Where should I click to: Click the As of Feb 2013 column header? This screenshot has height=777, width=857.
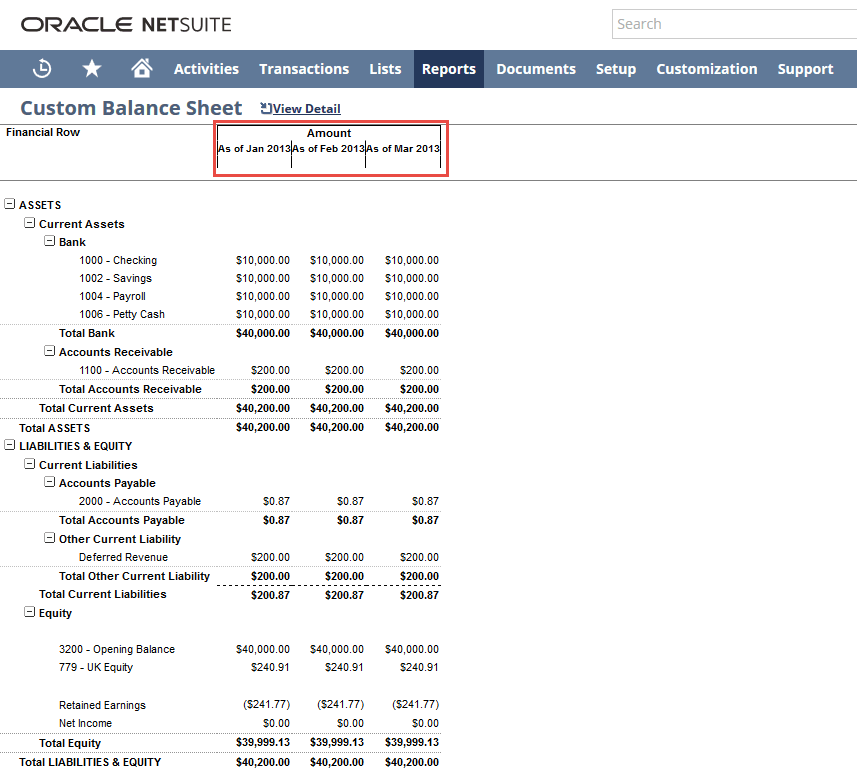pyautogui.click(x=328, y=149)
